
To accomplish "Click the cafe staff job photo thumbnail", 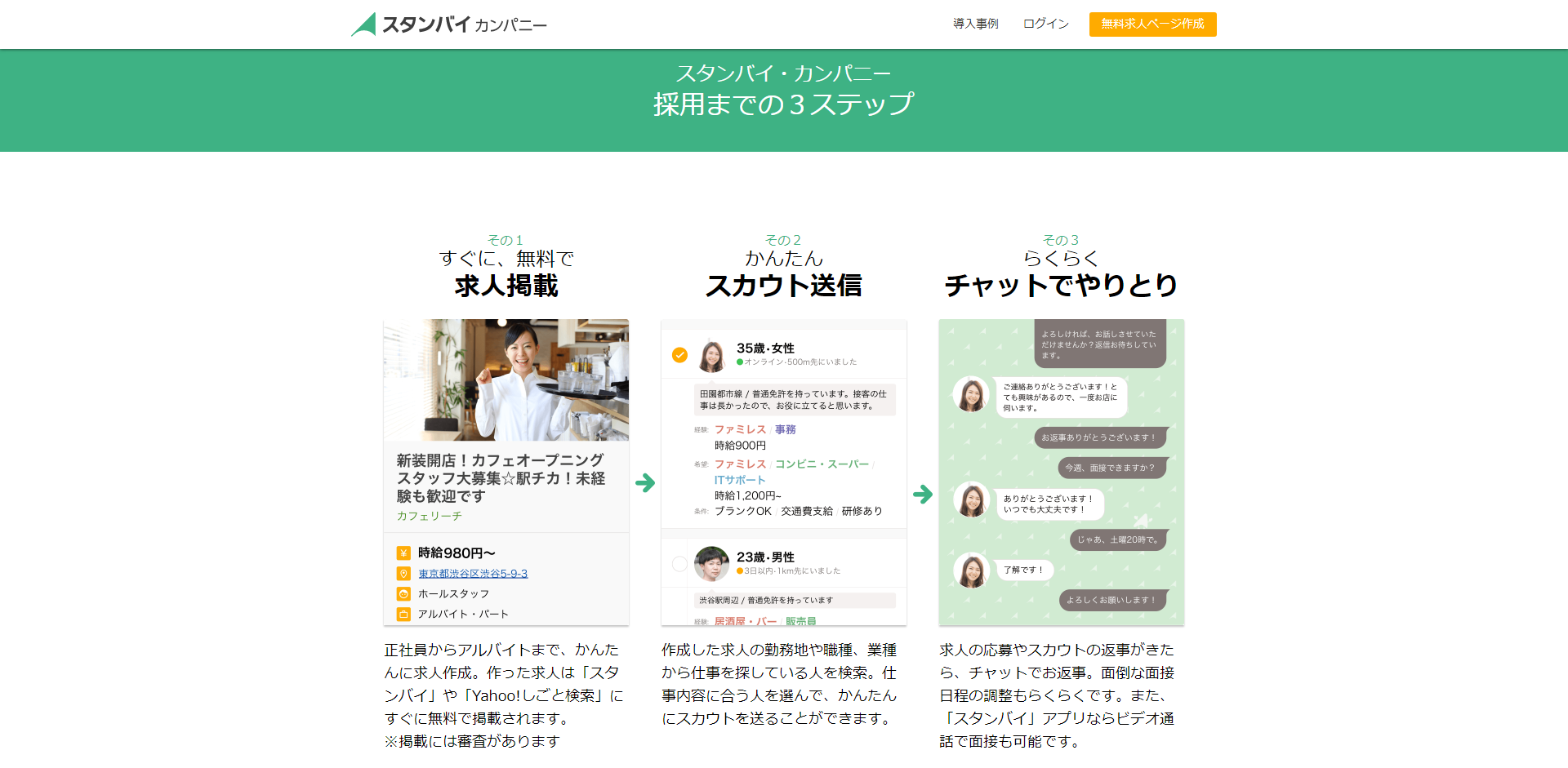I will click(x=506, y=380).
